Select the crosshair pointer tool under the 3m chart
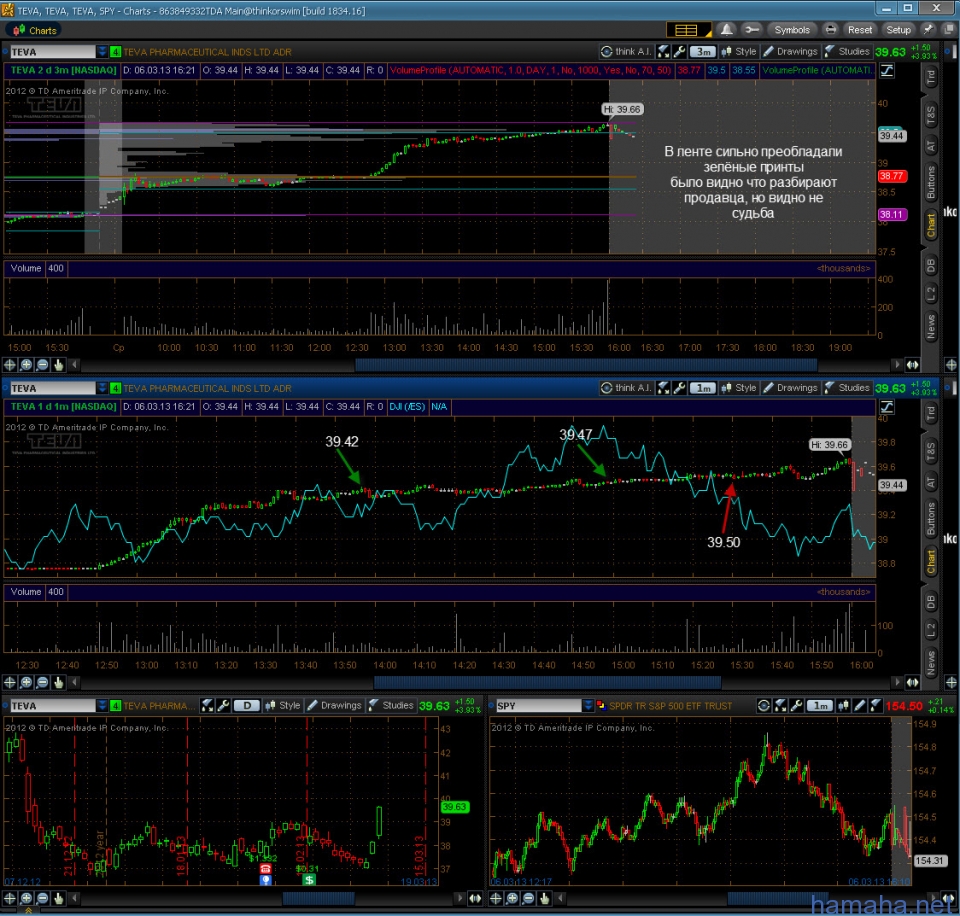The image size is (960, 916). coord(10,365)
